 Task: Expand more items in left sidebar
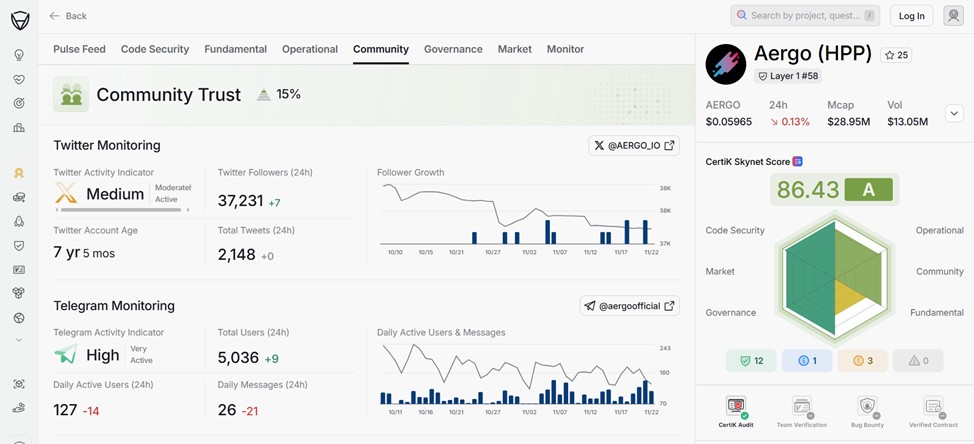tap(19, 341)
